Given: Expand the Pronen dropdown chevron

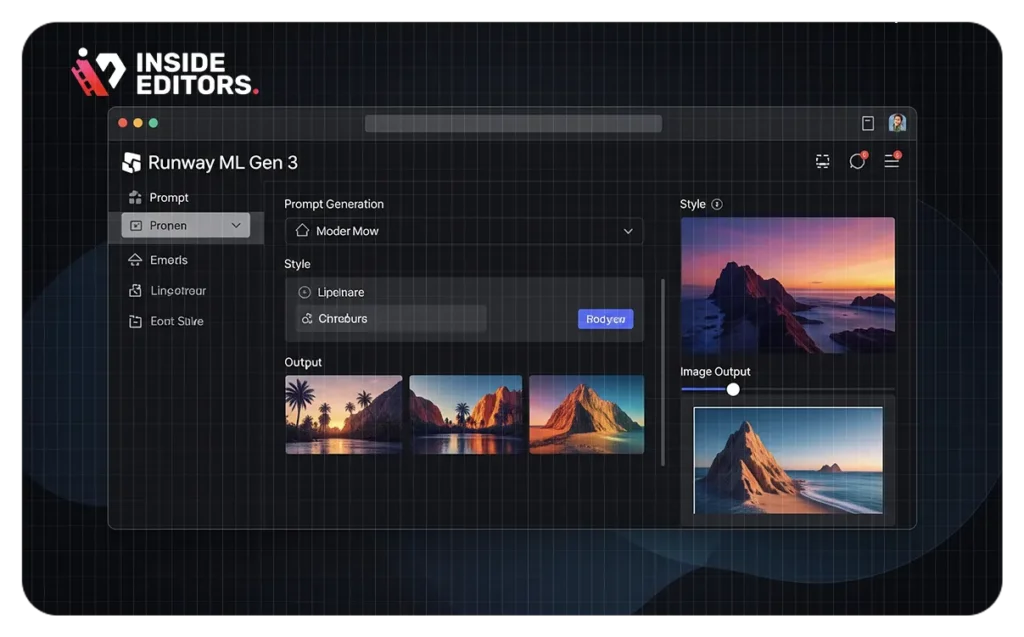Looking at the screenshot, I should tap(236, 225).
